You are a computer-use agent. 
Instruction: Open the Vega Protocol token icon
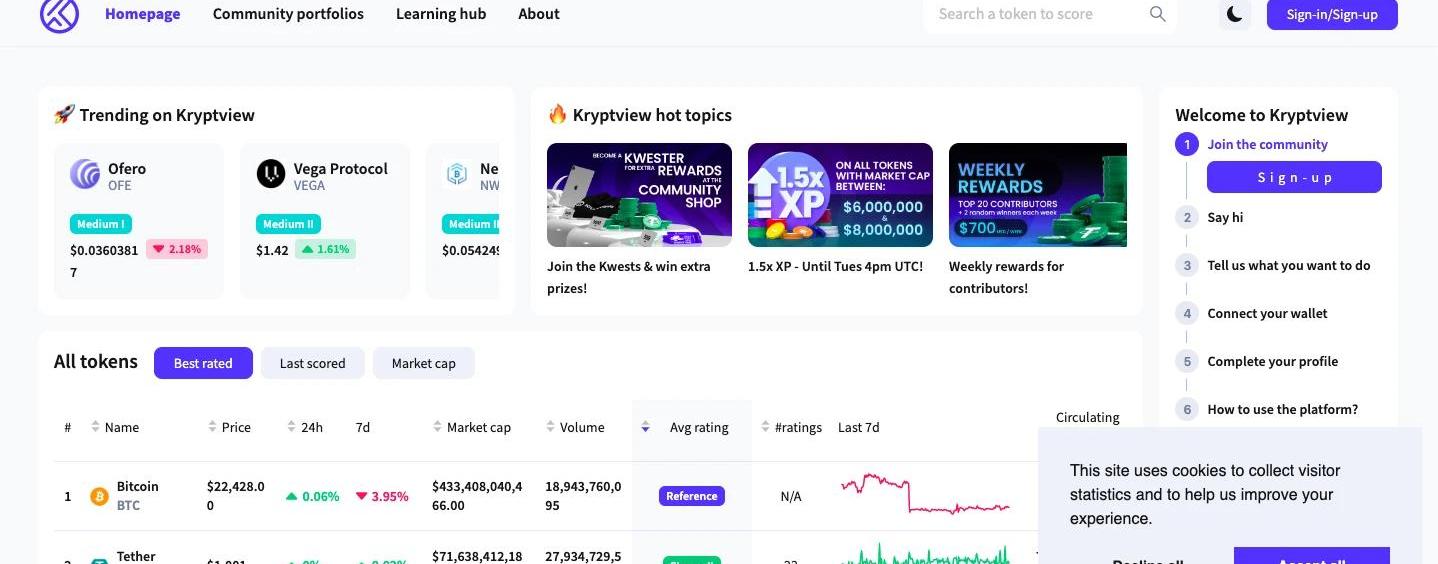click(x=271, y=174)
